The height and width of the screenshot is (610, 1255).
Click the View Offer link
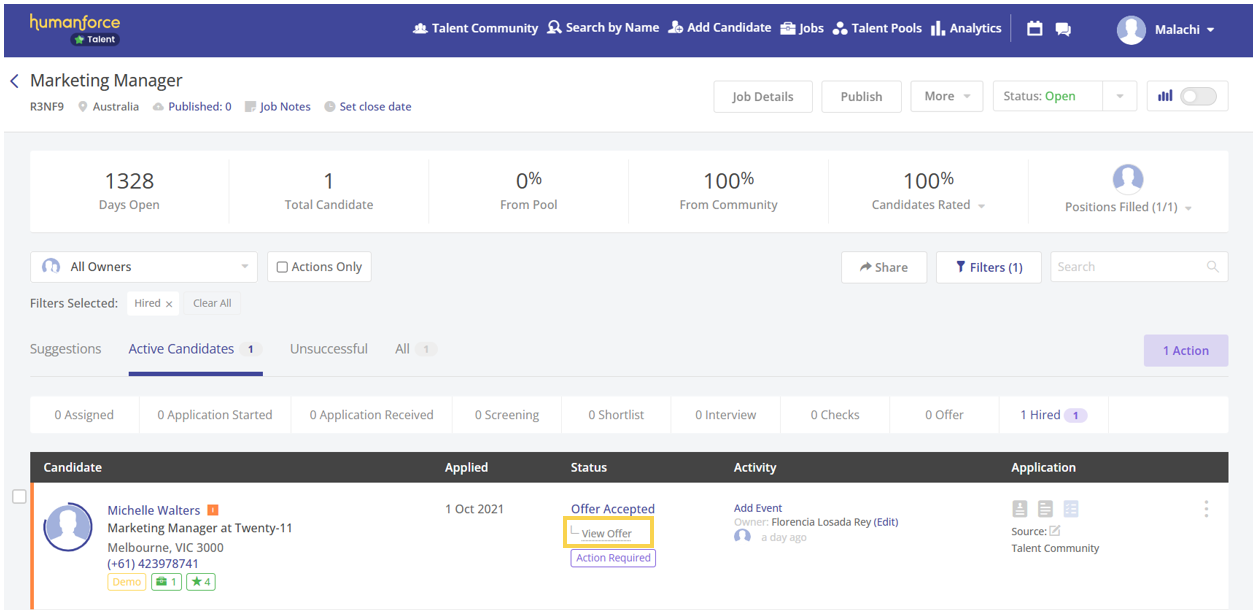click(606, 533)
